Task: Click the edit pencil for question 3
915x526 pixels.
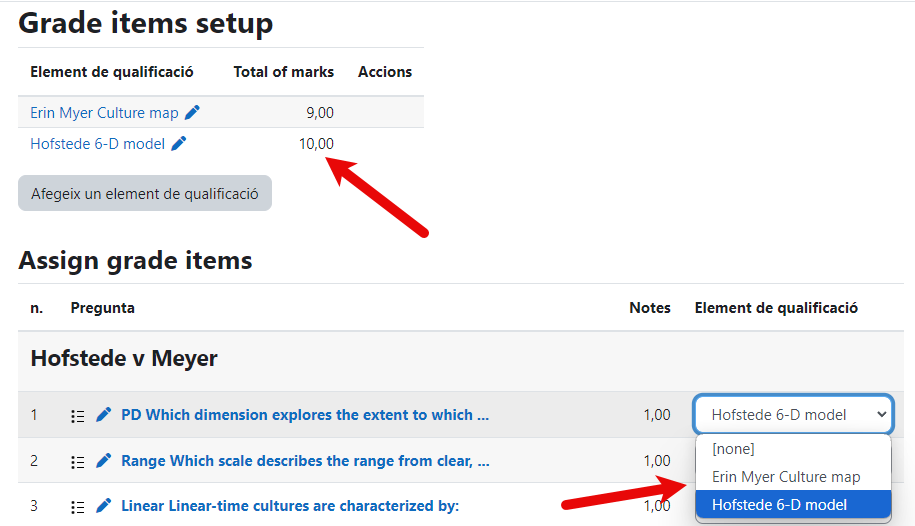Action: [104, 506]
